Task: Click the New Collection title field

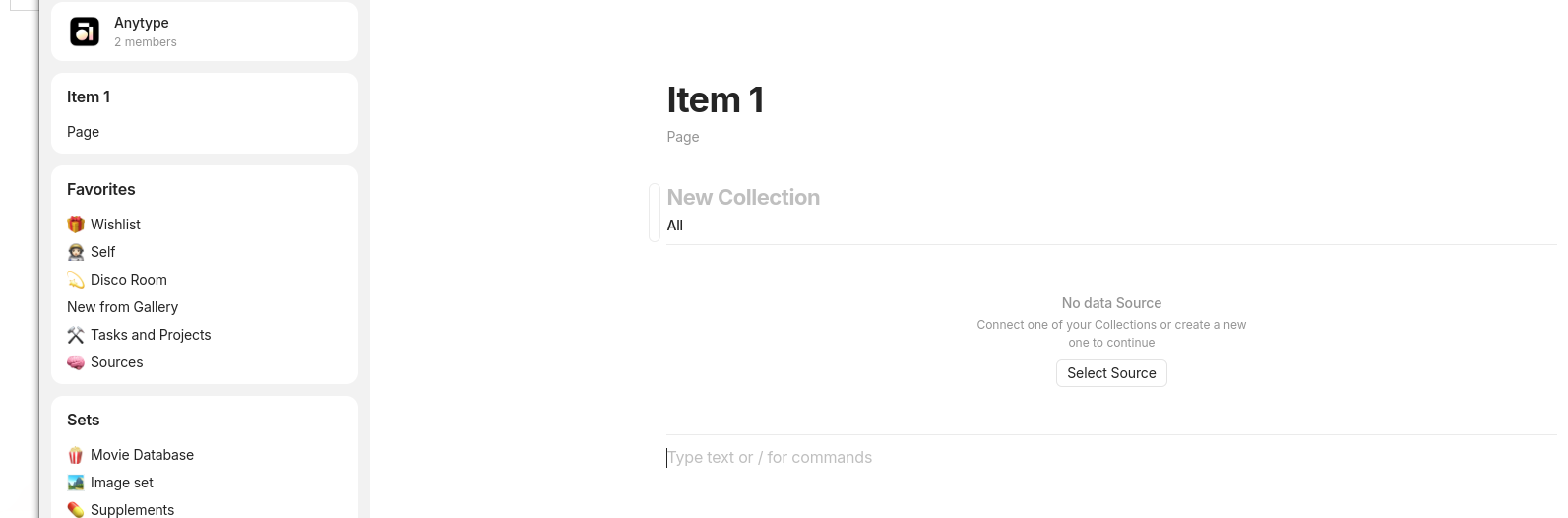Action: coord(743,197)
